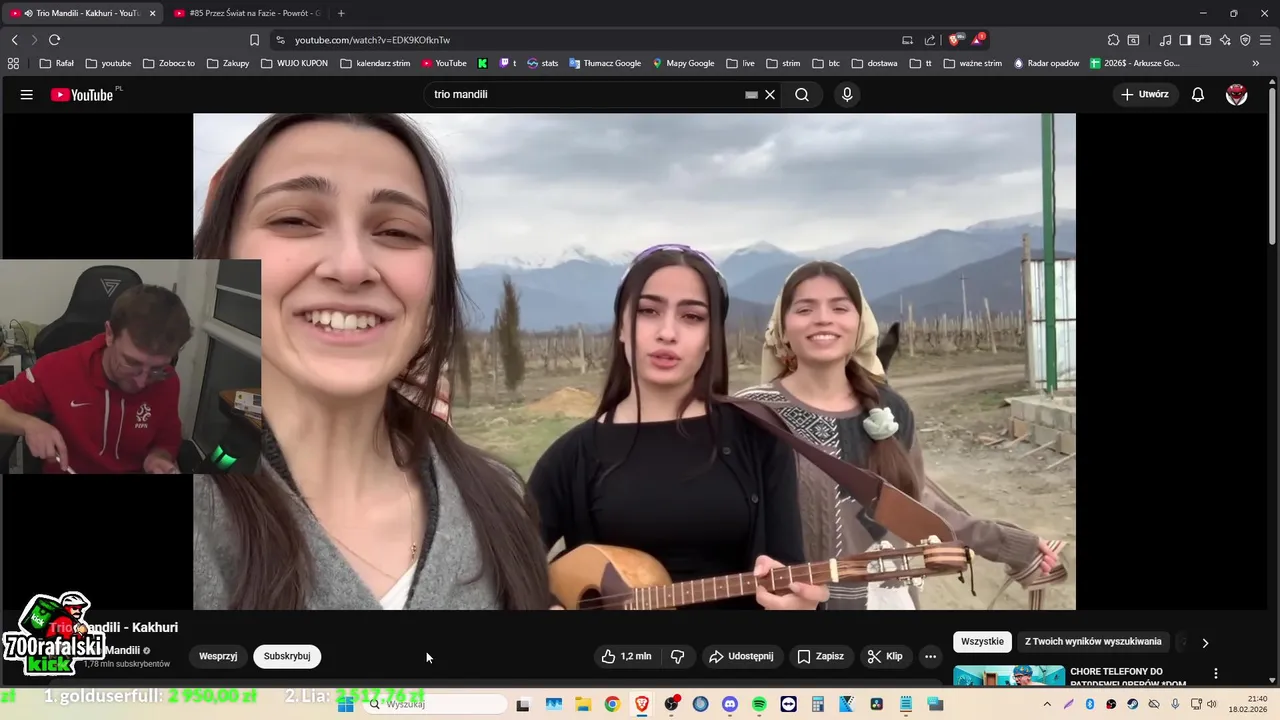Dislike the video with thumbs down

point(678,657)
